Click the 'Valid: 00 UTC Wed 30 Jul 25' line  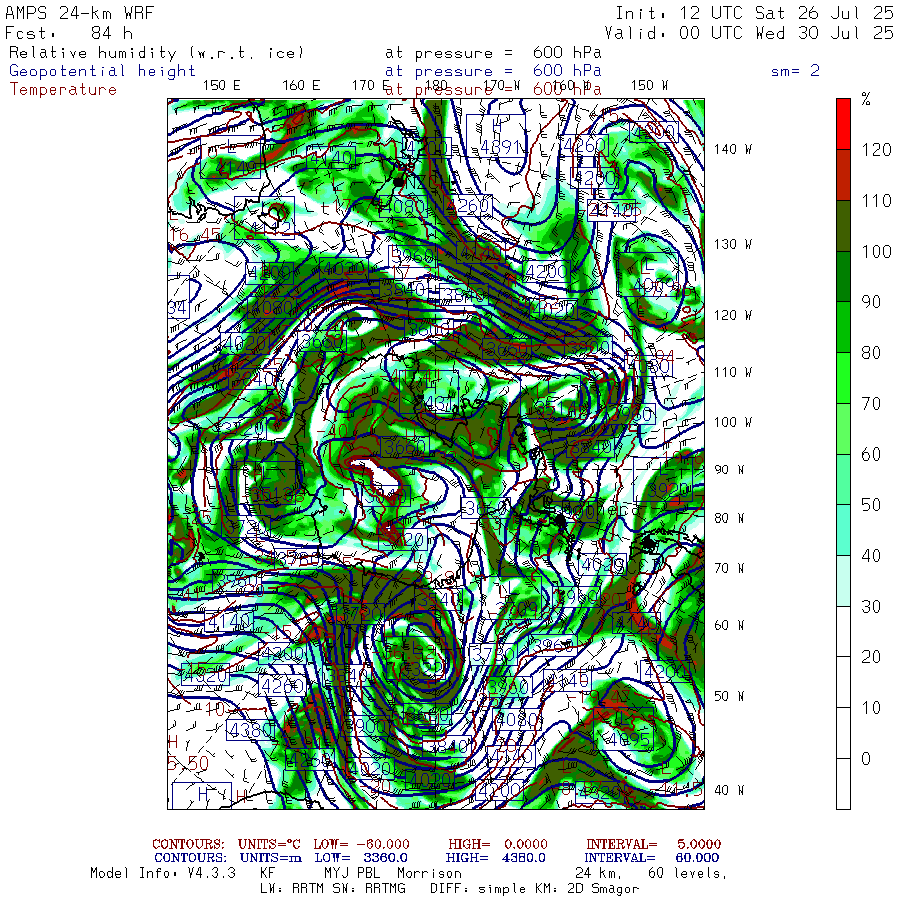tap(748, 33)
